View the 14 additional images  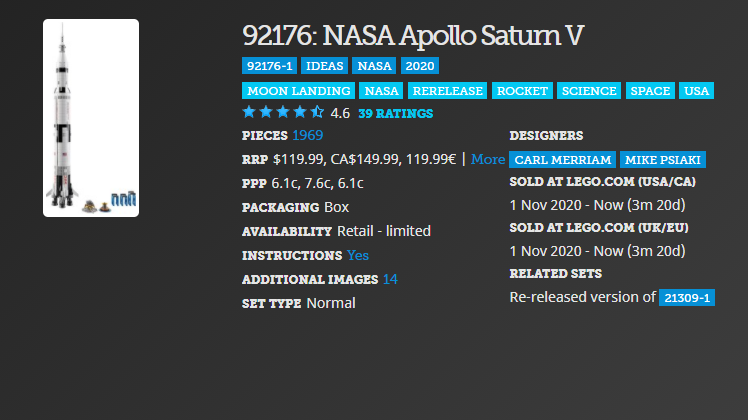390,279
